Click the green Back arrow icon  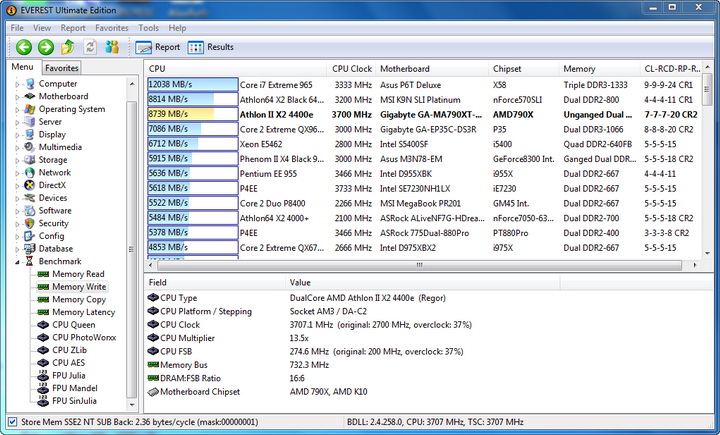[24, 47]
